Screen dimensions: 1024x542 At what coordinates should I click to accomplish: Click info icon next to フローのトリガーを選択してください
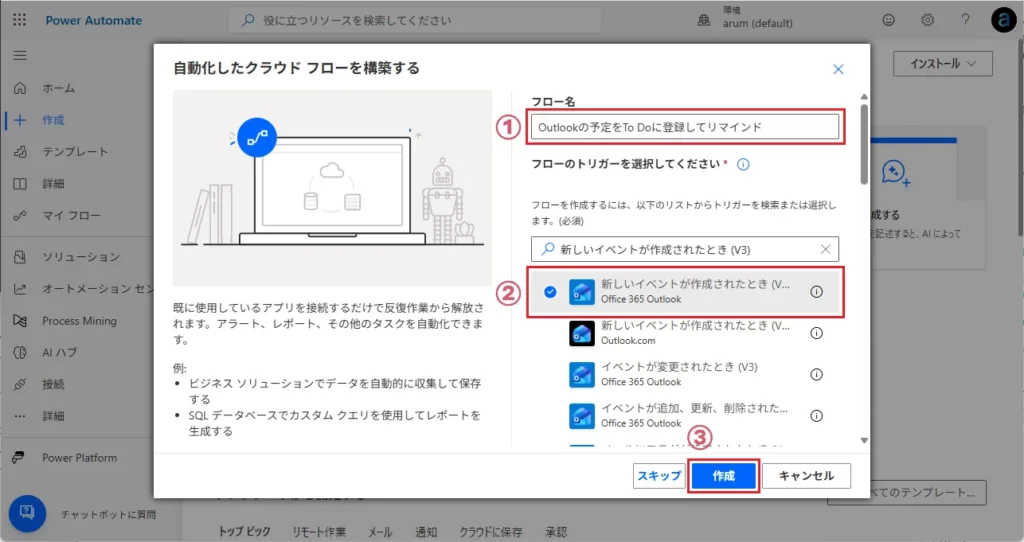[x=743, y=164]
